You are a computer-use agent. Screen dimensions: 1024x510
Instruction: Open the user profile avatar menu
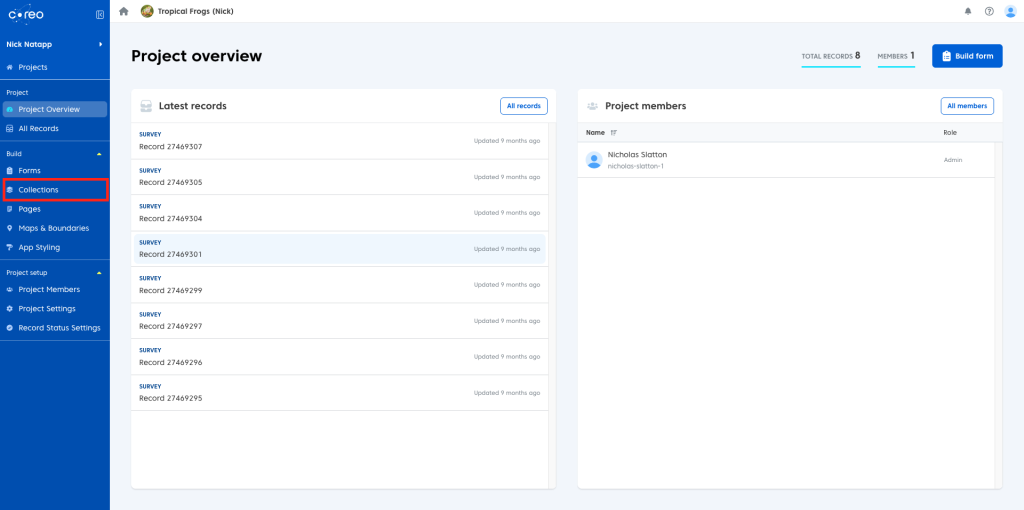[x=1010, y=11]
